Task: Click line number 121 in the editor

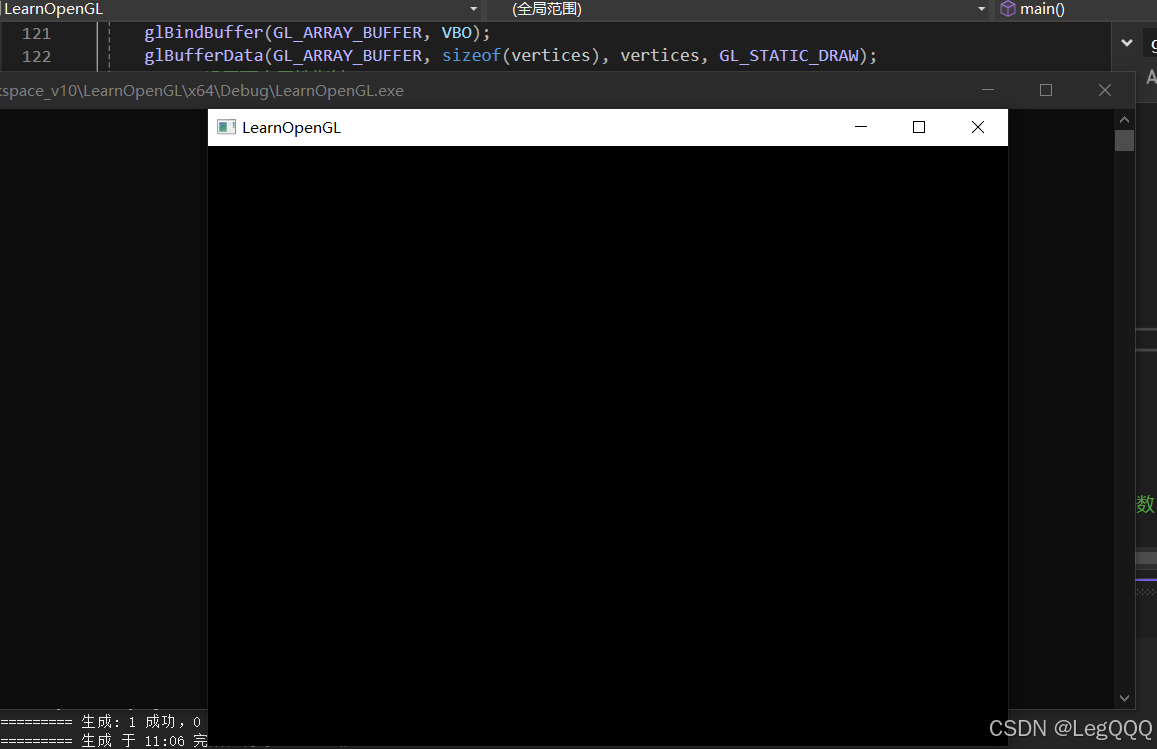Action: 36,33
